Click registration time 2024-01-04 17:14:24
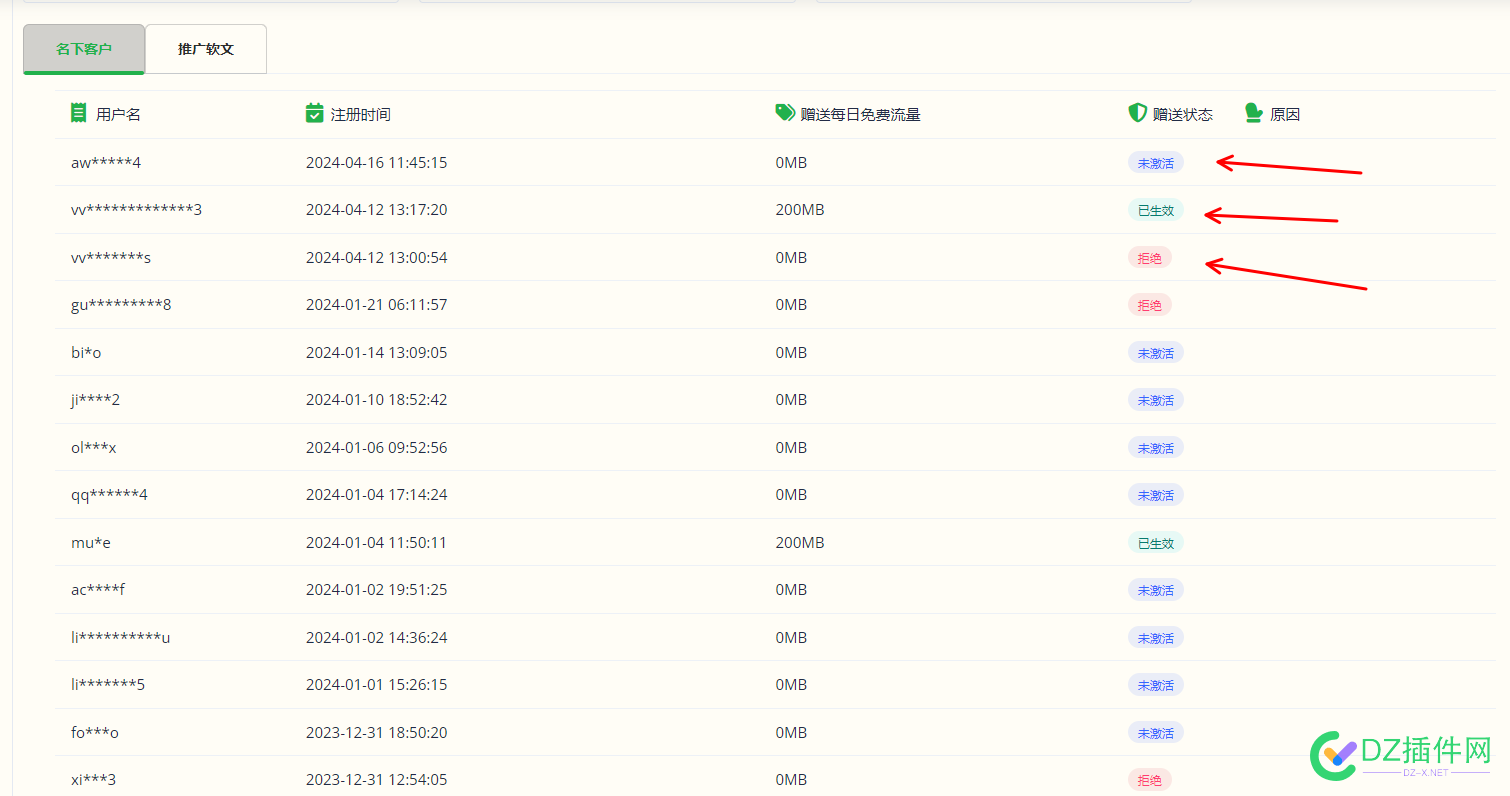The height and width of the screenshot is (796, 1510). [377, 495]
